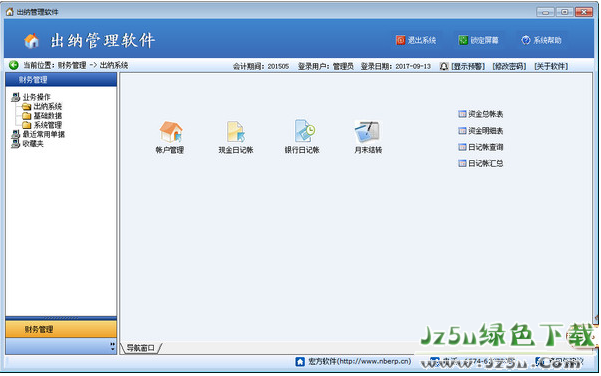Open the 日记帐汇总 report link
The height and width of the screenshot is (376, 601).
point(486,163)
